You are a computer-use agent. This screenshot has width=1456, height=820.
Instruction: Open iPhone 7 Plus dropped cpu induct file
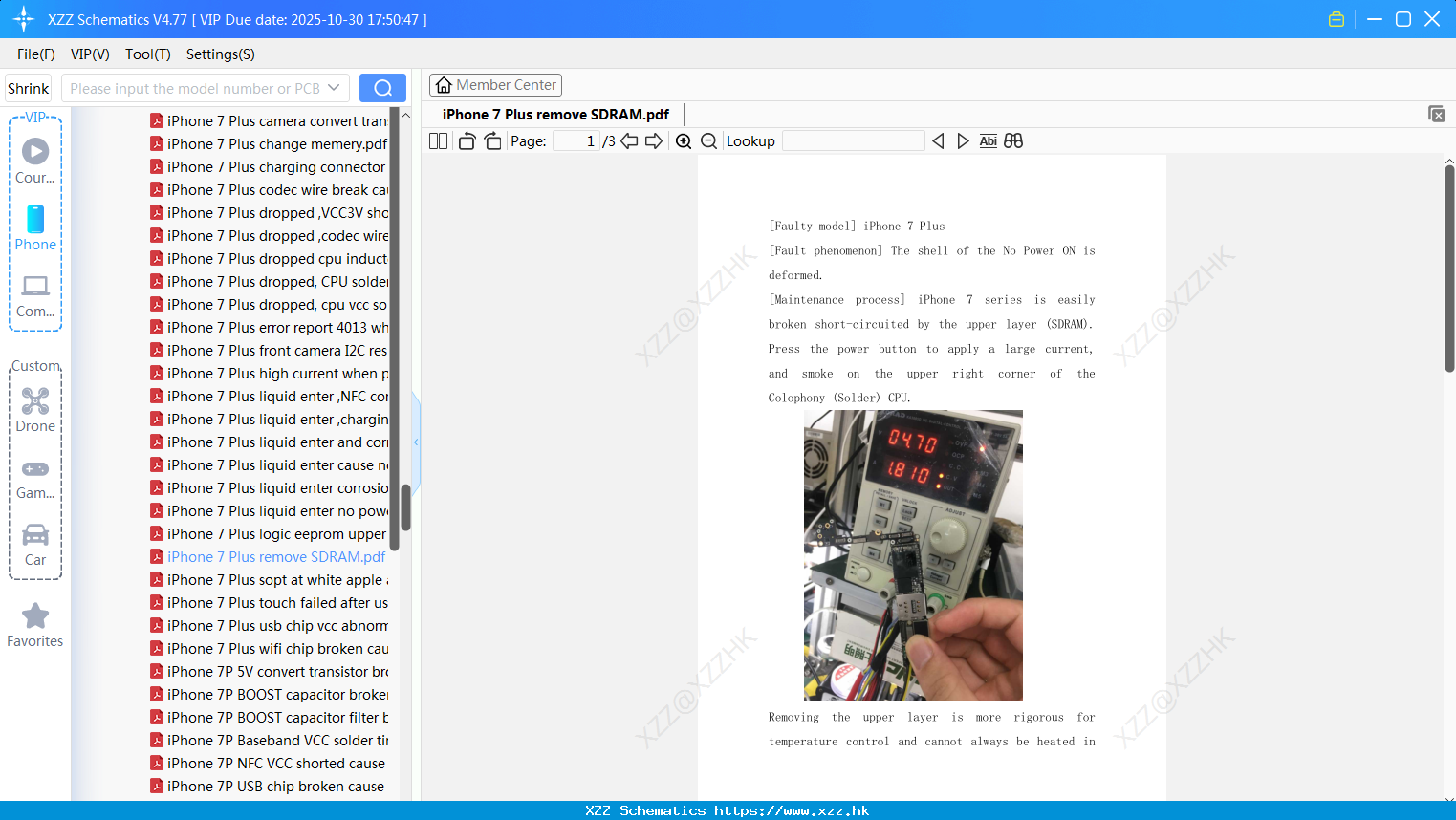click(269, 259)
